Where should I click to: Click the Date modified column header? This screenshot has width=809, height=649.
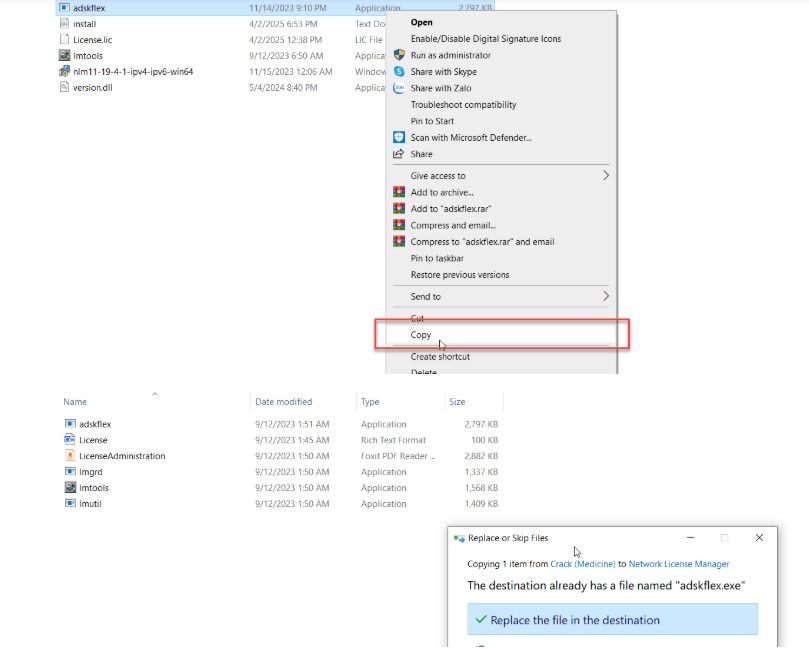[x=284, y=402]
